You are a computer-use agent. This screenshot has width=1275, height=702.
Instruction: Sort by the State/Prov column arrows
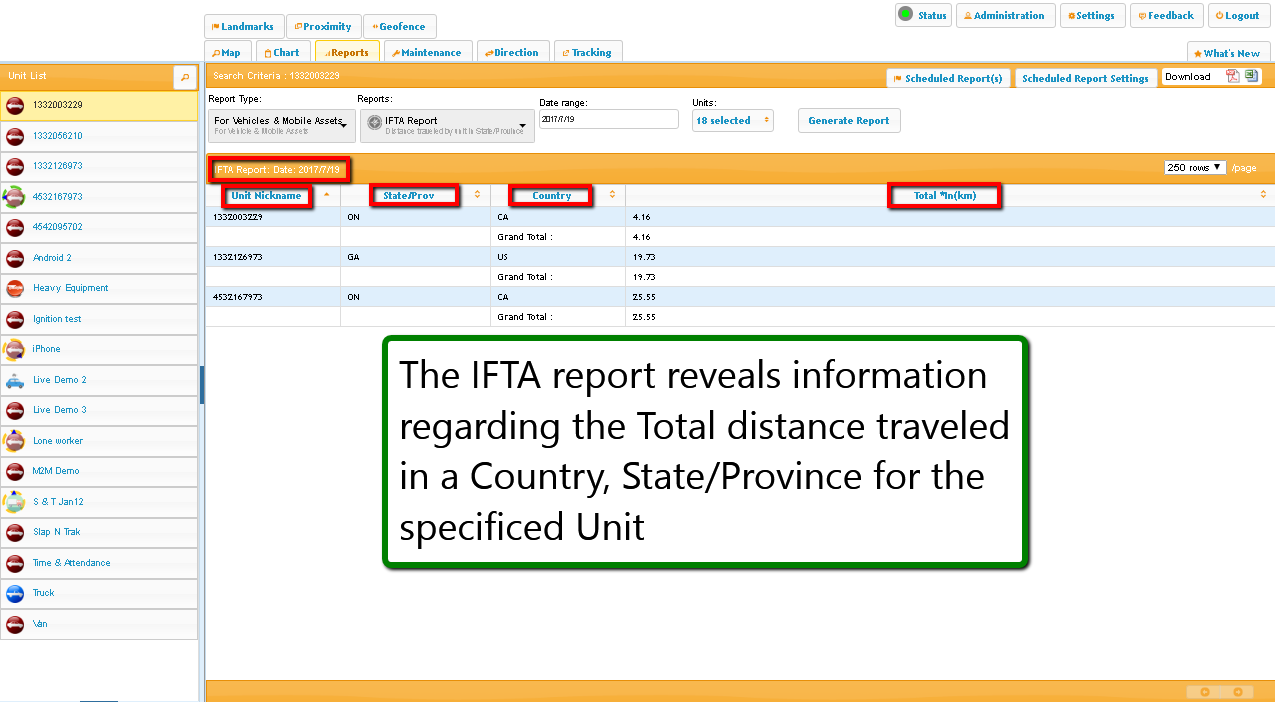point(477,195)
